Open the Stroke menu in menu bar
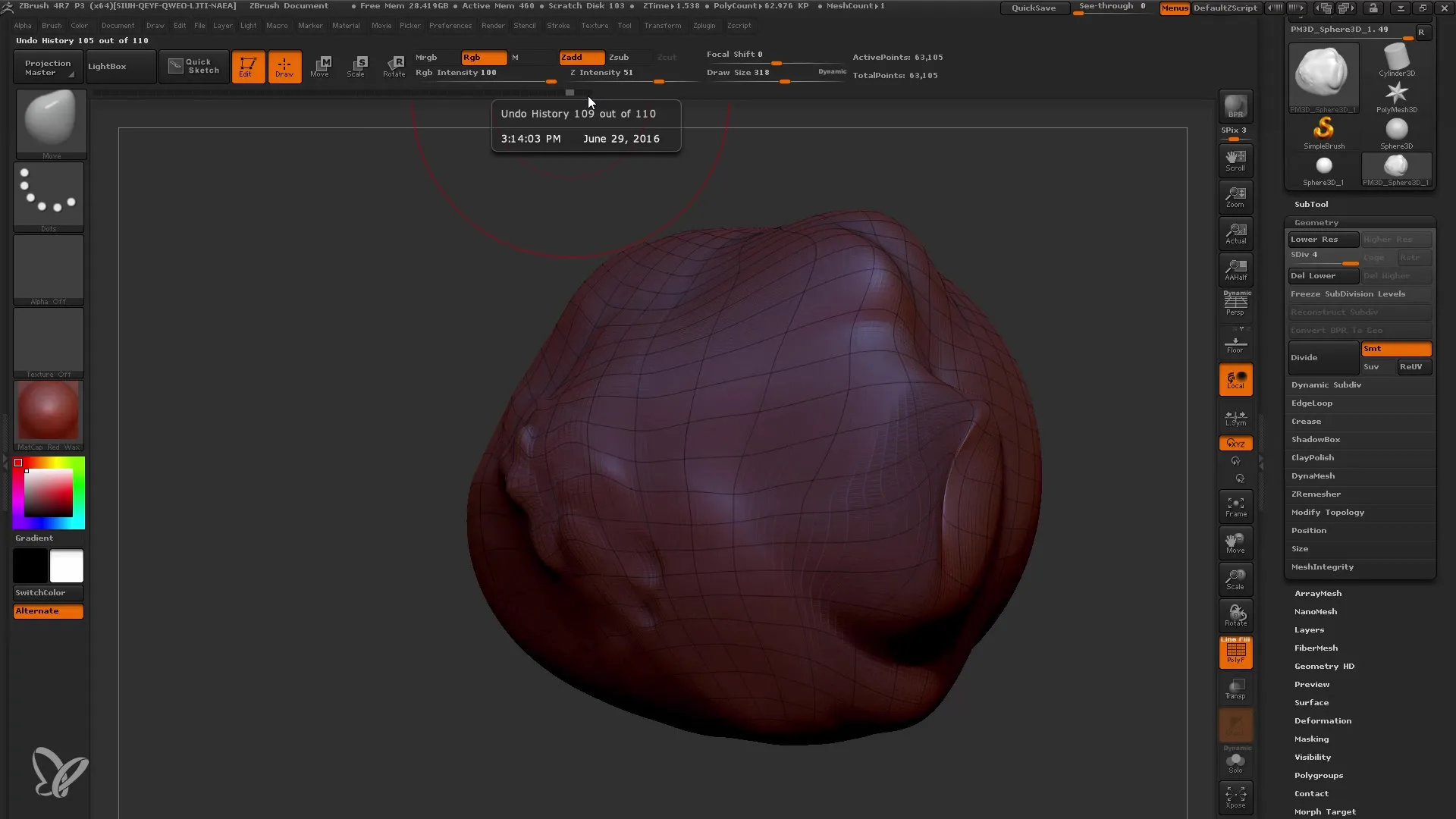This screenshot has width=1456, height=819. tap(558, 25)
